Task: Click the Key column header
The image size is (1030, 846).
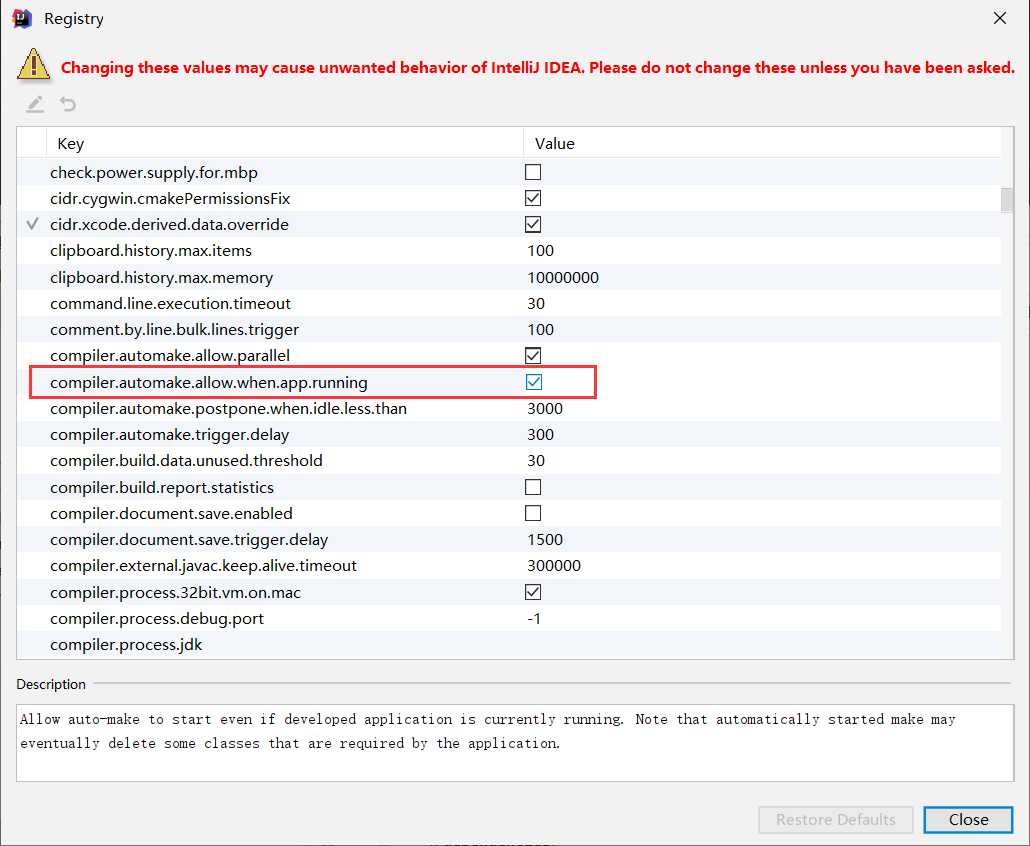Action: click(284, 143)
